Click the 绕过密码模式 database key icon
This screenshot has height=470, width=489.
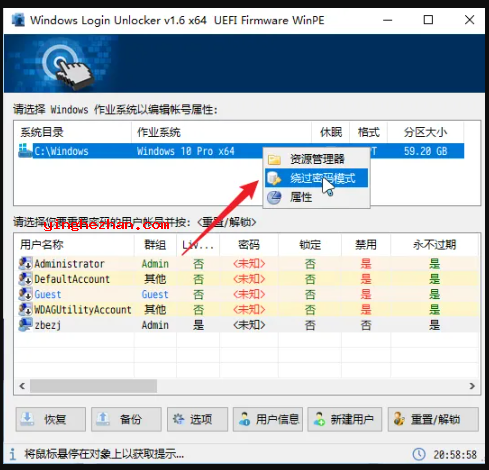point(274,178)
